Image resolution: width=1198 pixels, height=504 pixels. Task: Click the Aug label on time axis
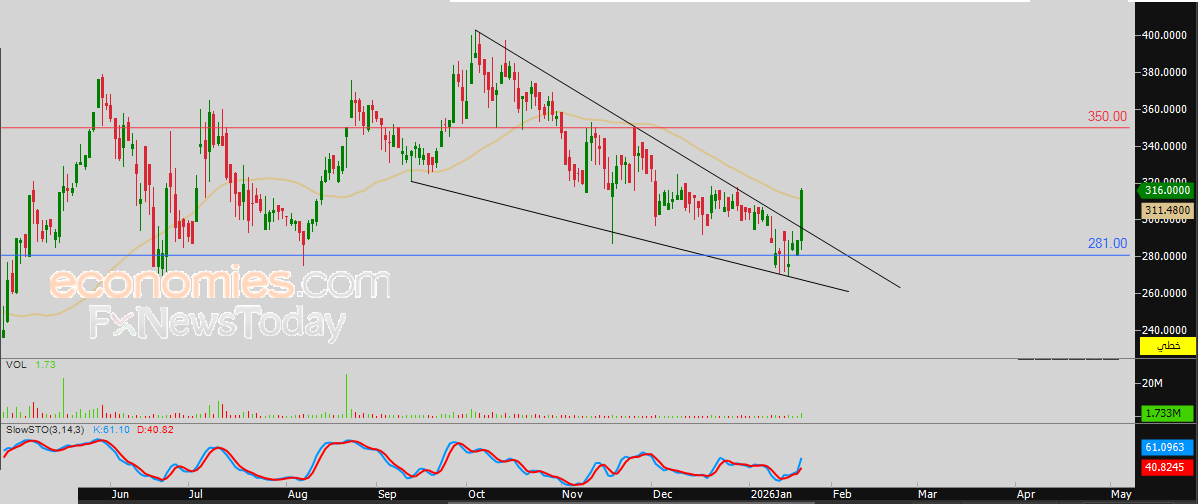point(297,495)
